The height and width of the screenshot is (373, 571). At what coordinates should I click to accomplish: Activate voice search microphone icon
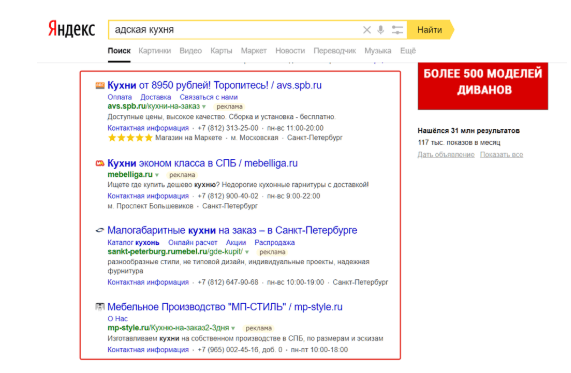(381, 30)
